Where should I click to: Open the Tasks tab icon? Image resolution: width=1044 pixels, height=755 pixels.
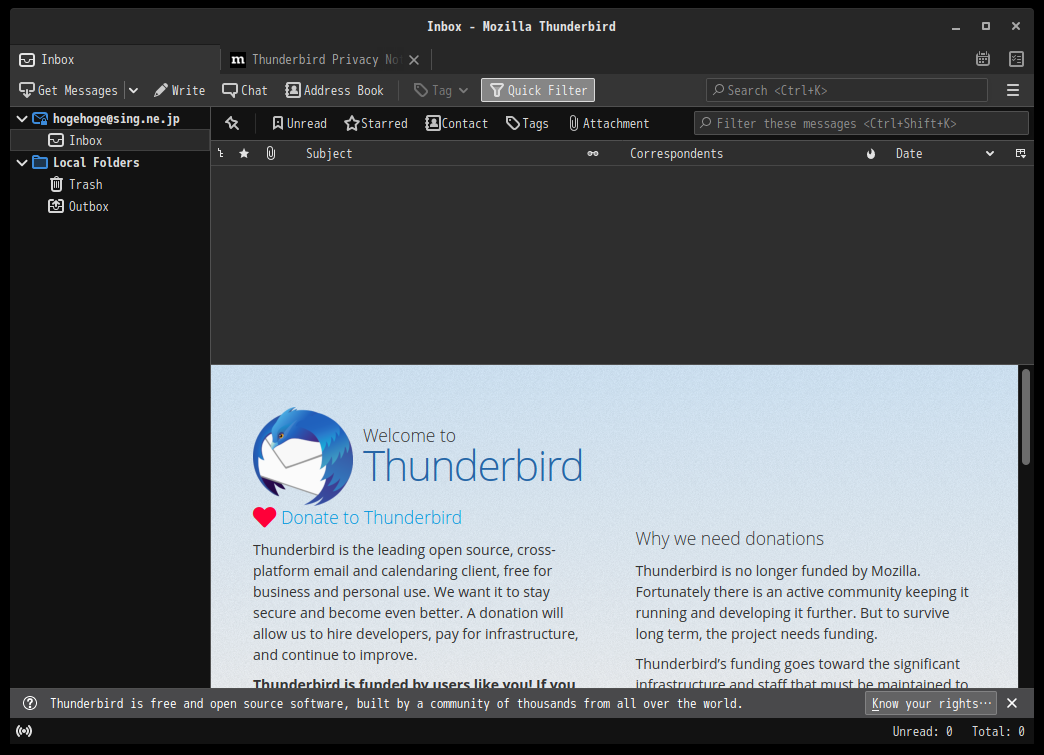(1016, 59)
